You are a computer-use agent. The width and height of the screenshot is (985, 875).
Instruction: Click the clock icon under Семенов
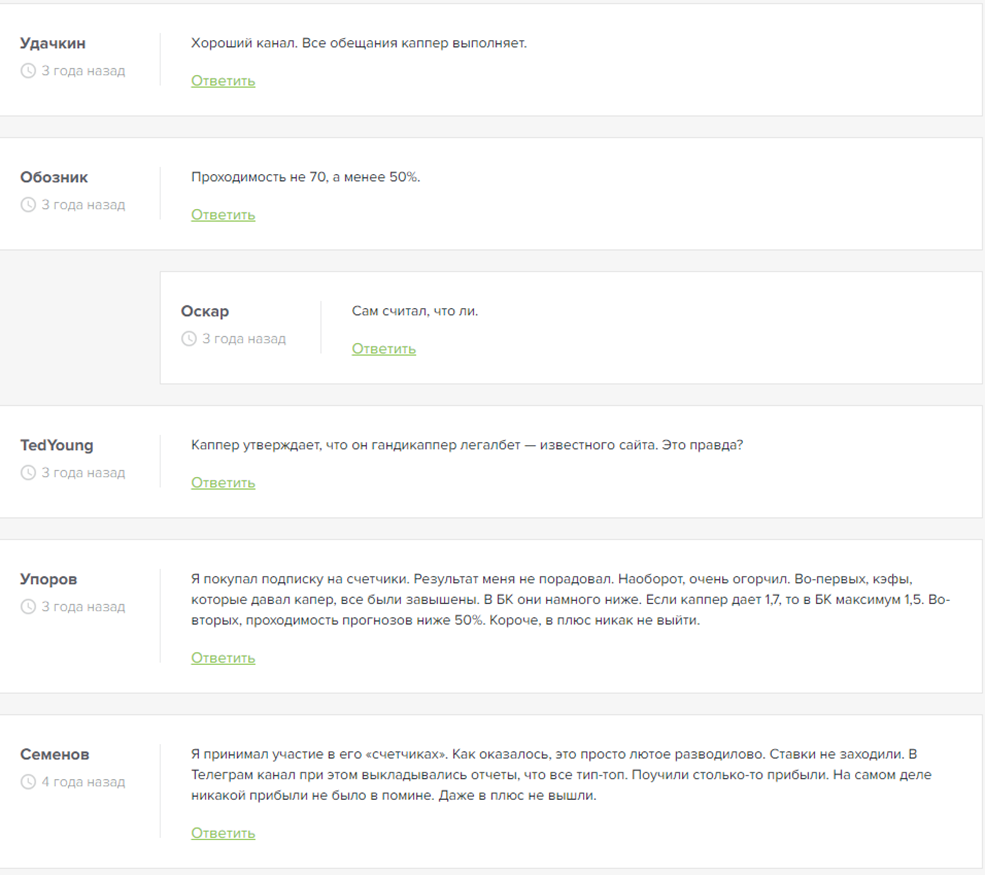click(x=28, y=782)
